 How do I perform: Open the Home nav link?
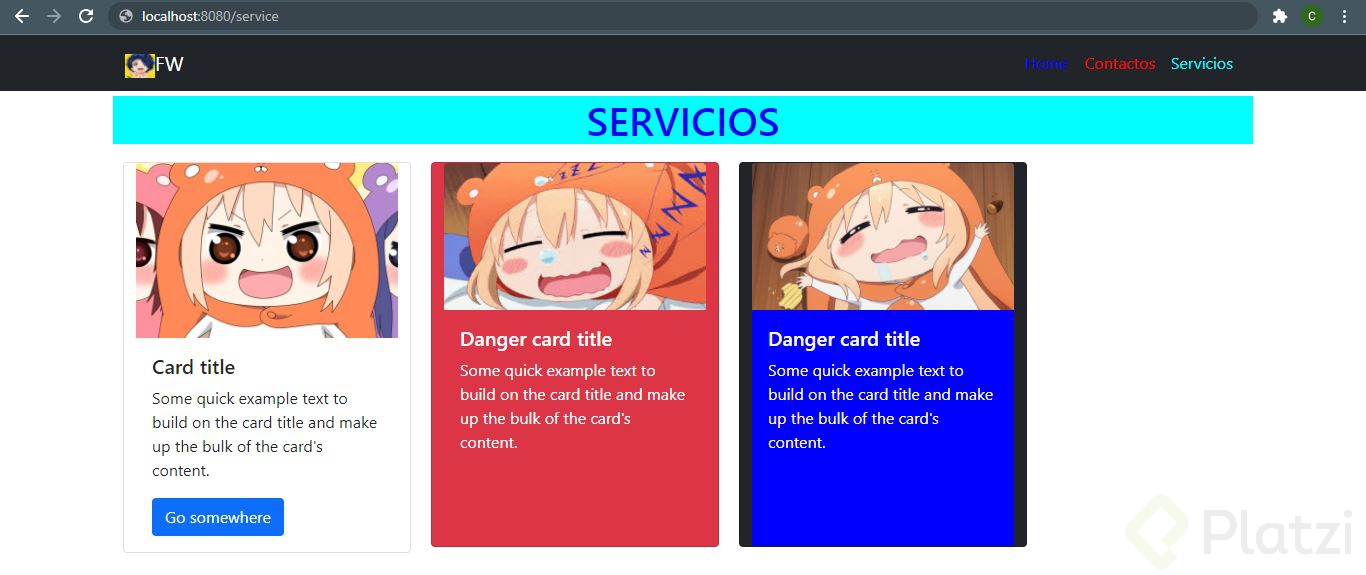[x=1046, y=63]
